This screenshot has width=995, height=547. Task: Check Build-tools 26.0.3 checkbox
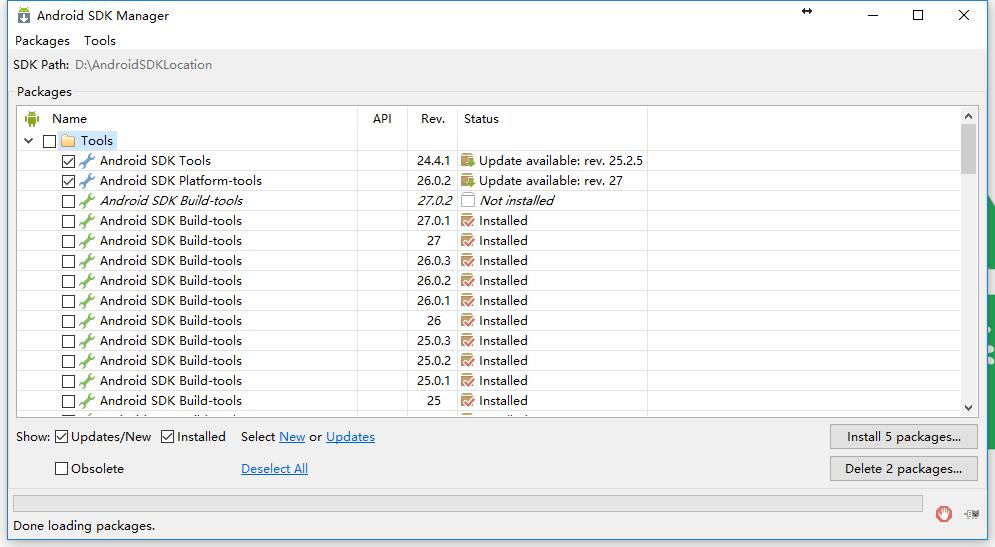click(x=69, y=261)
